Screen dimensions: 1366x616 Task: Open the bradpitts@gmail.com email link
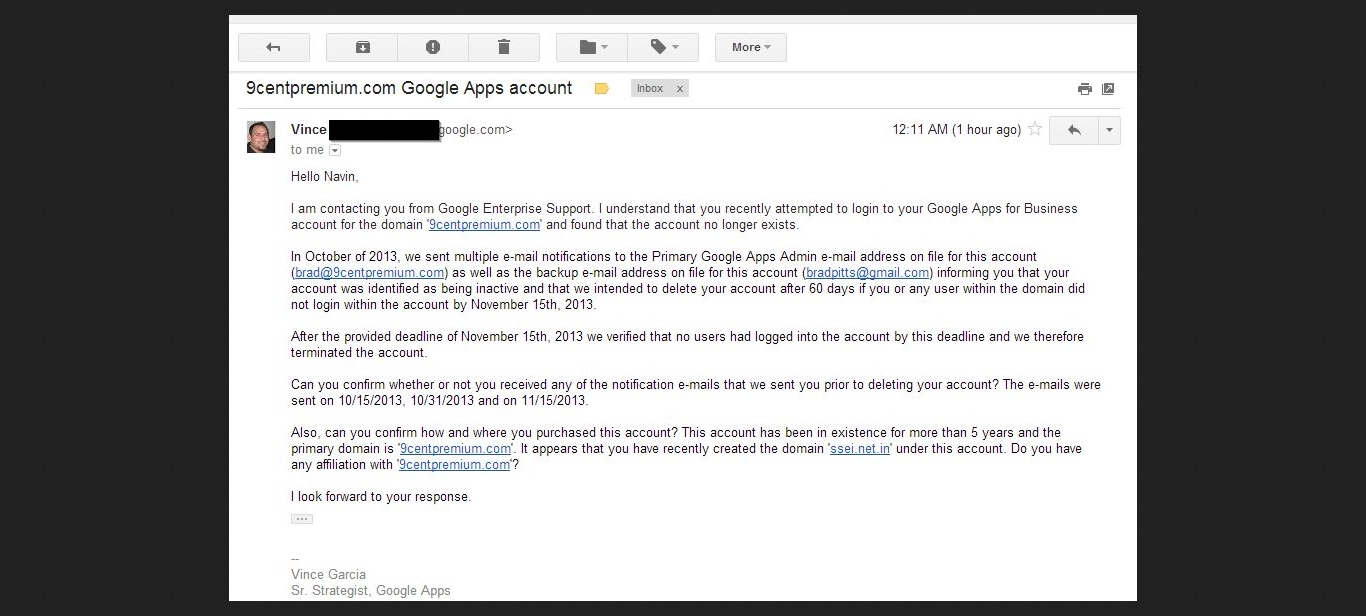[x=868, y=273]
